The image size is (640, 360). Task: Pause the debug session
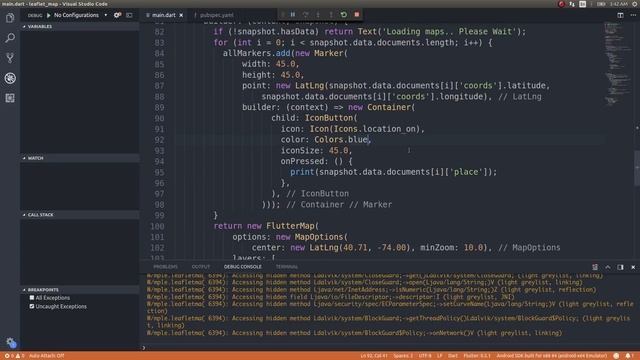point(293,15)
